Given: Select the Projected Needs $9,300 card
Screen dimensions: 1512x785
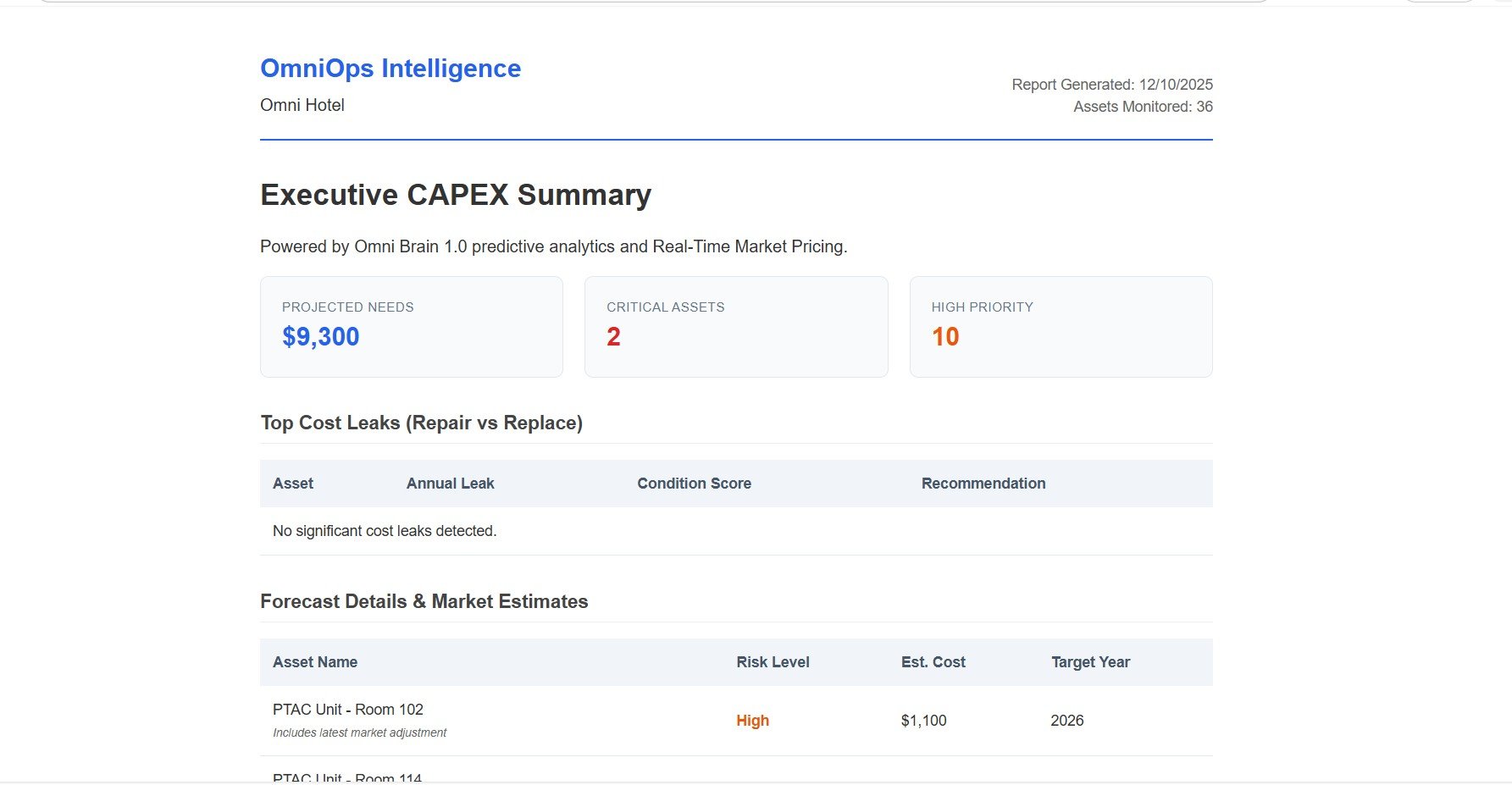Looking at the screenshot, I should tap(411, 326).
